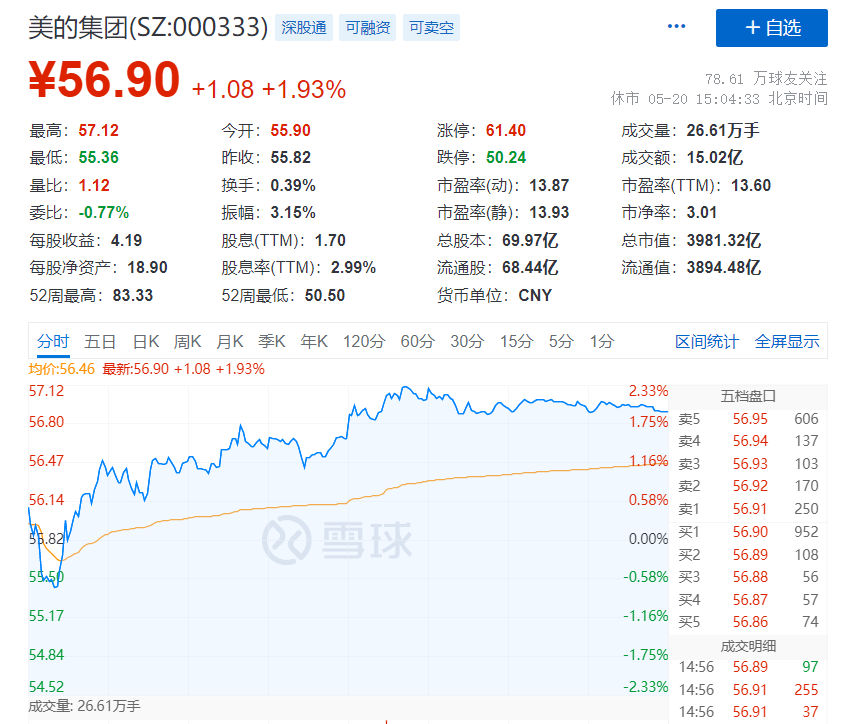Click the 今开 value 55.90
Viewport: 843px width, 724px height.
point(290,131)
